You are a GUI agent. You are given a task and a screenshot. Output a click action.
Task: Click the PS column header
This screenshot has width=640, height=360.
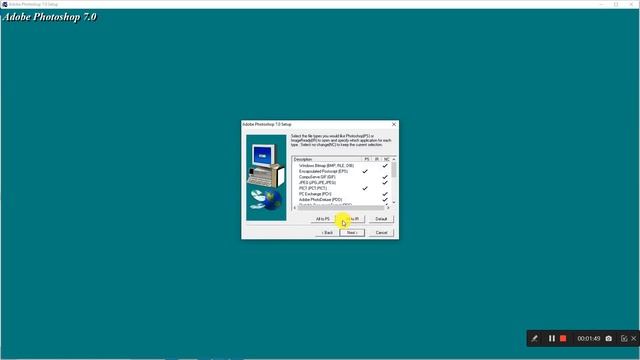367,159
